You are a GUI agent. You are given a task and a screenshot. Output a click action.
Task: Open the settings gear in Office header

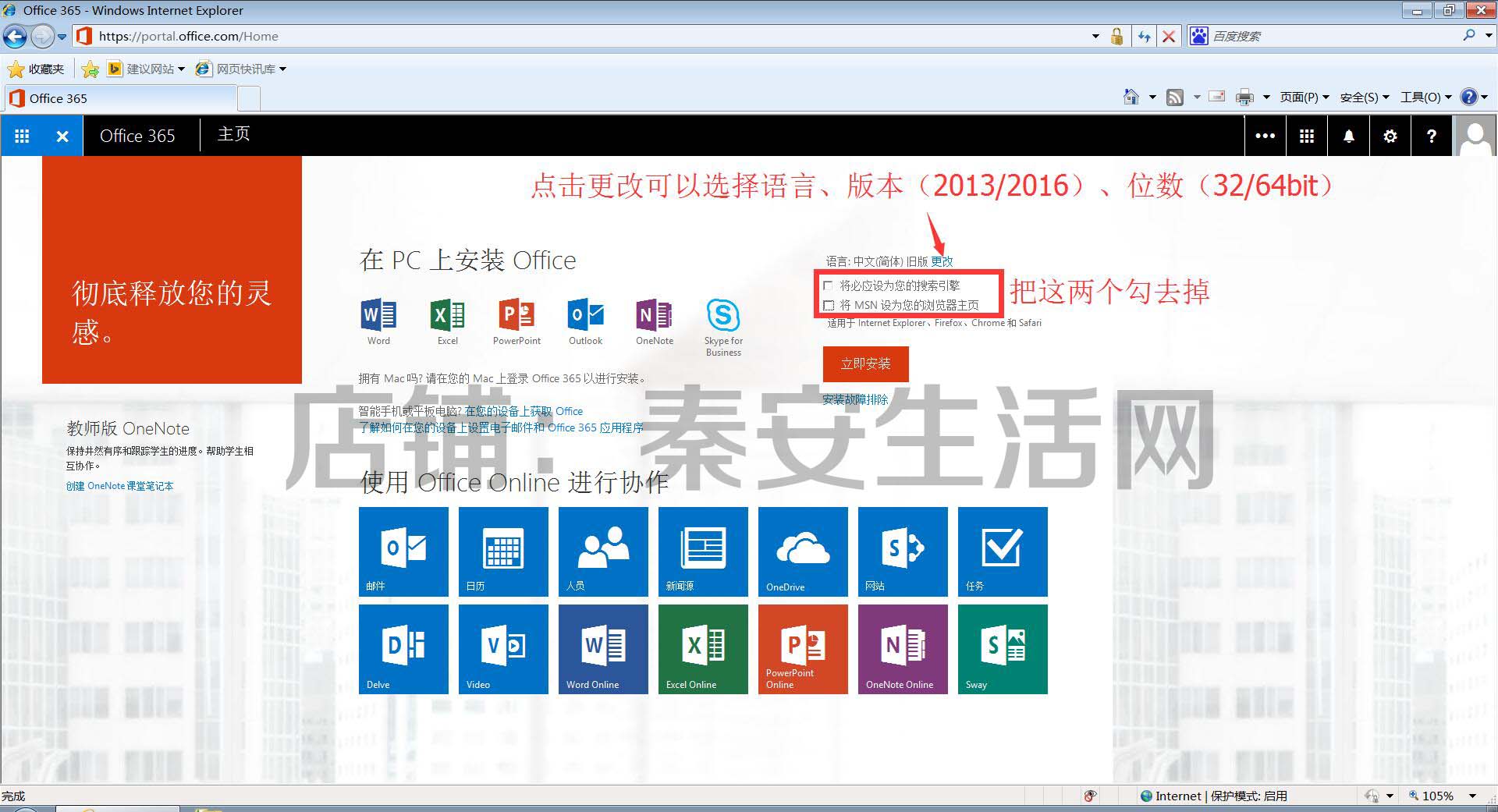[1390, 136]
